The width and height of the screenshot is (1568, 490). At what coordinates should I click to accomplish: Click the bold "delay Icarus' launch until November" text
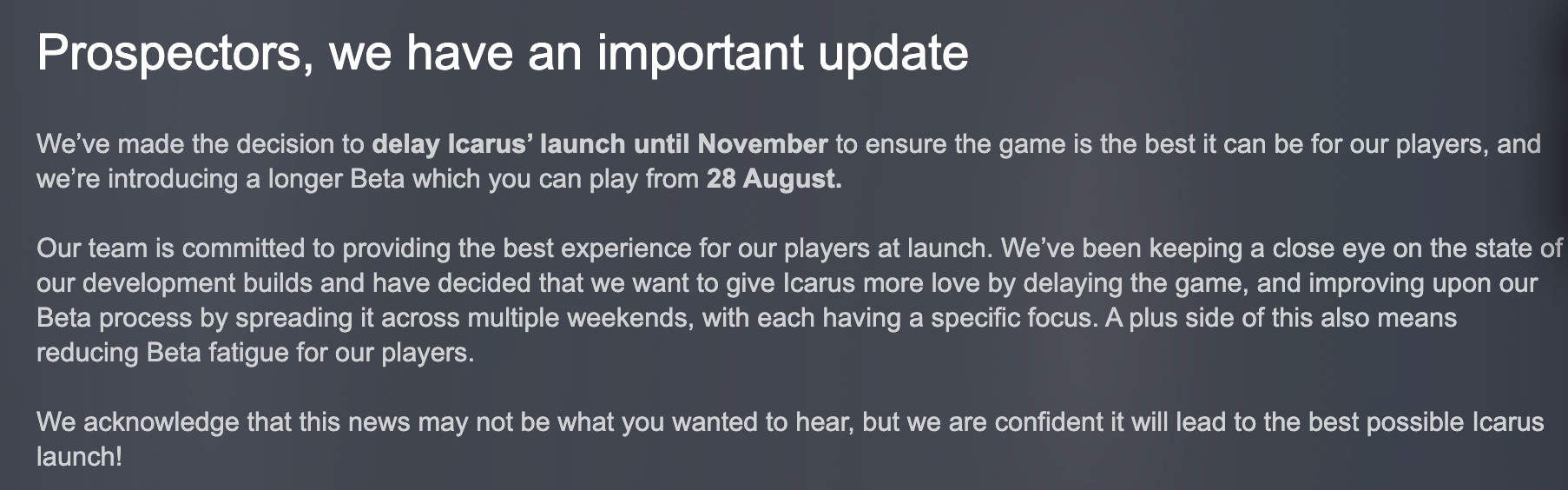[x=600, y=144]
